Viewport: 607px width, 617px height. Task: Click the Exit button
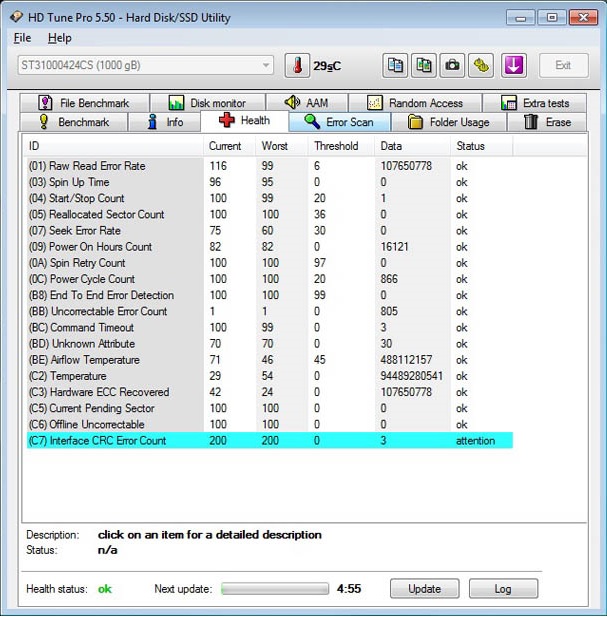coord(564,65)
